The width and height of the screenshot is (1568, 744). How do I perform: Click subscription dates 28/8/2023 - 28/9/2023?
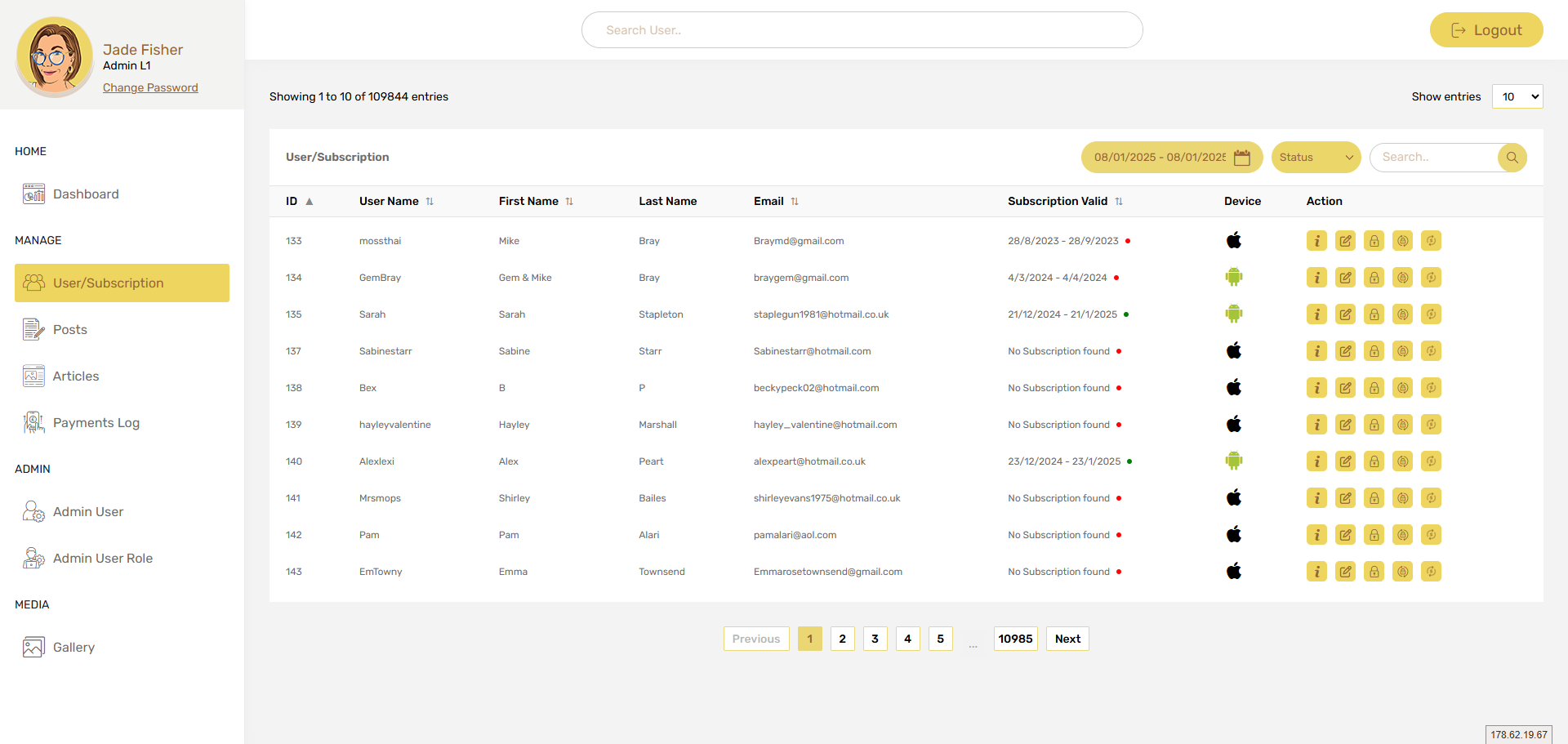pyautogui.click(x=1063, y=241)
